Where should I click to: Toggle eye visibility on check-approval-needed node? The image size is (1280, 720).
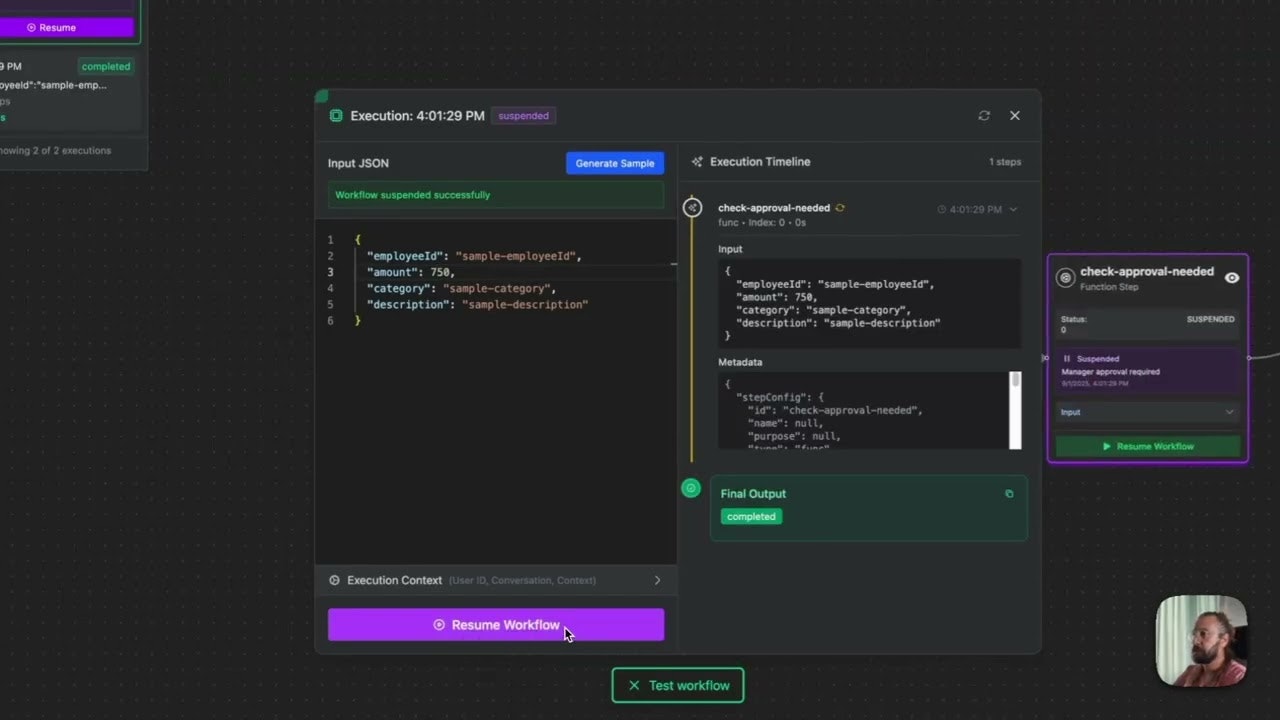1232,278
